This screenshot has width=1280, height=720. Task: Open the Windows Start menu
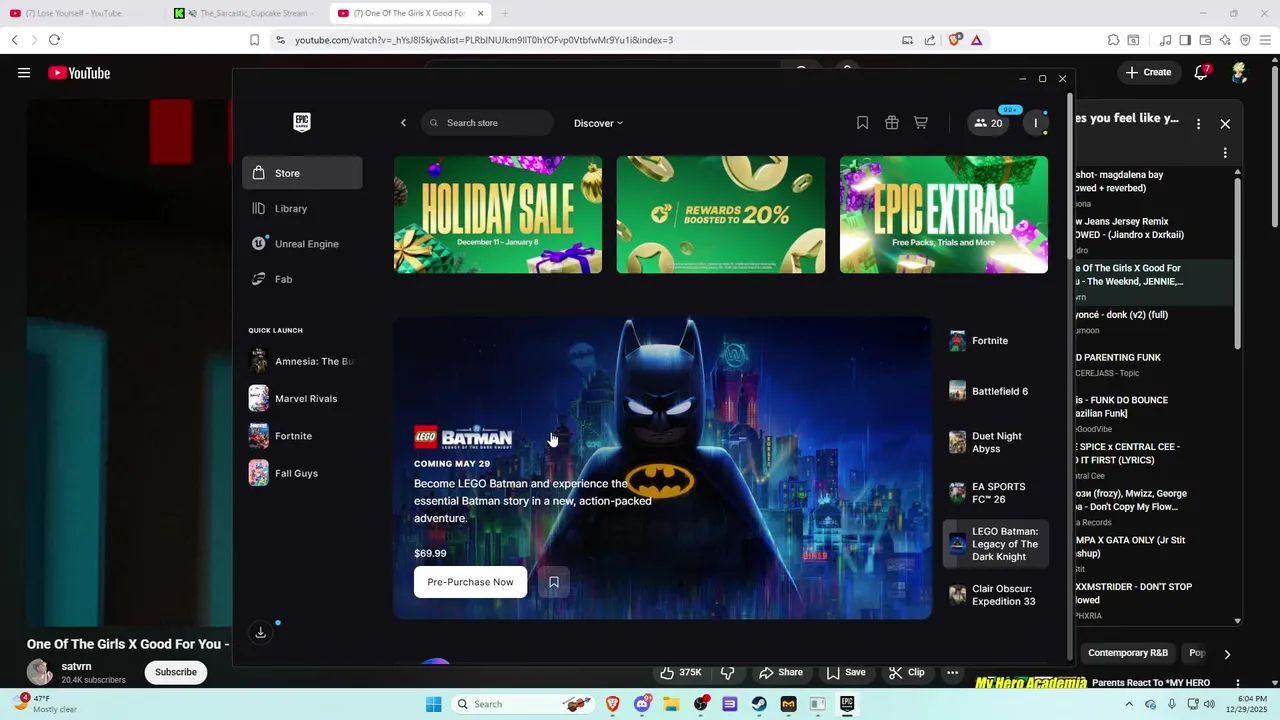coord(433,704)
